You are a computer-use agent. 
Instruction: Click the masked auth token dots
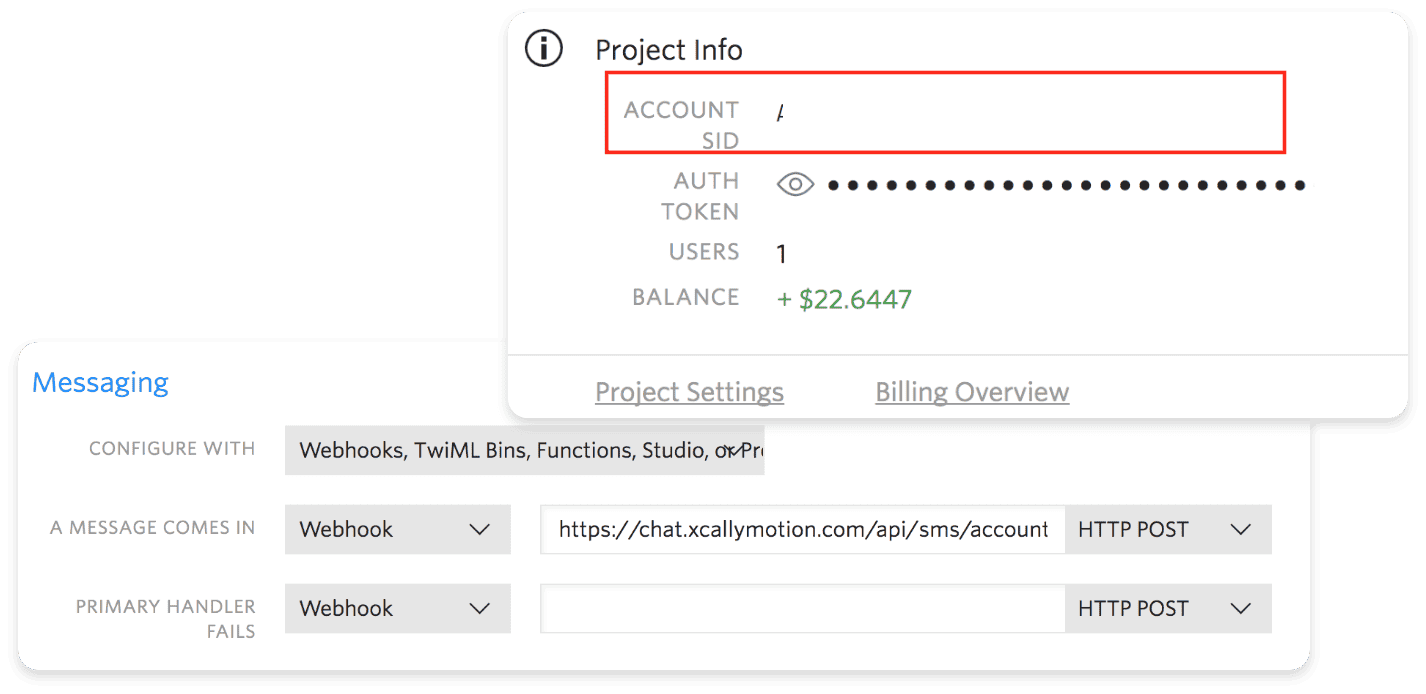[x=1067, y=185]
